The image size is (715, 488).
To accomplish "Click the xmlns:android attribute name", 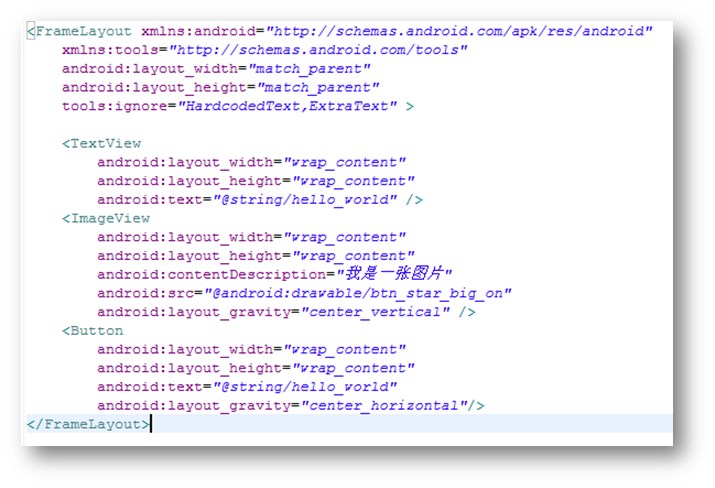I will tap(198, 31).
